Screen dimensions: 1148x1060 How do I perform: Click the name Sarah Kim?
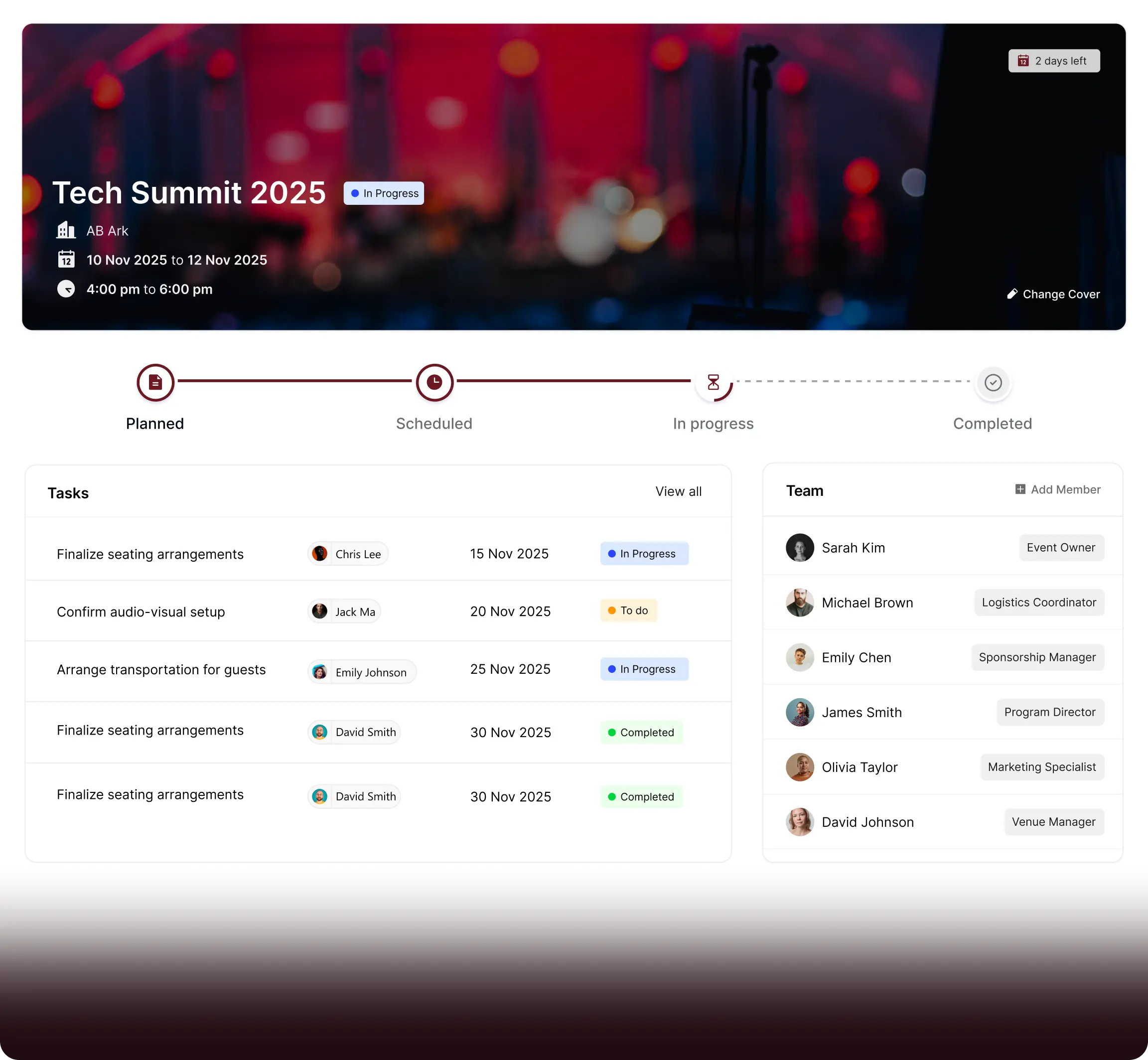[853, 548]
